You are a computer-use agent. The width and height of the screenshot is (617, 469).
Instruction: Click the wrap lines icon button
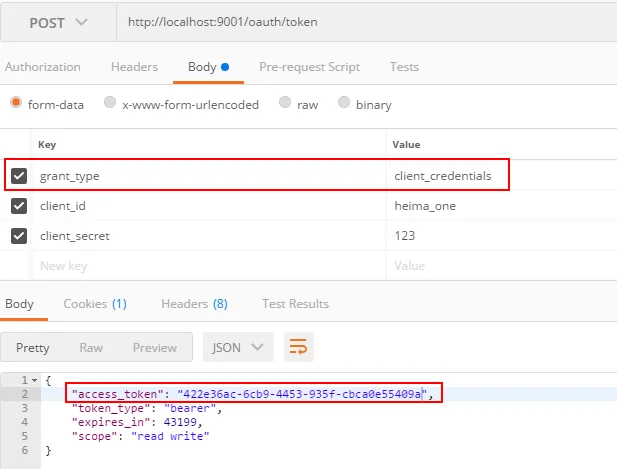tap(298, 348)
